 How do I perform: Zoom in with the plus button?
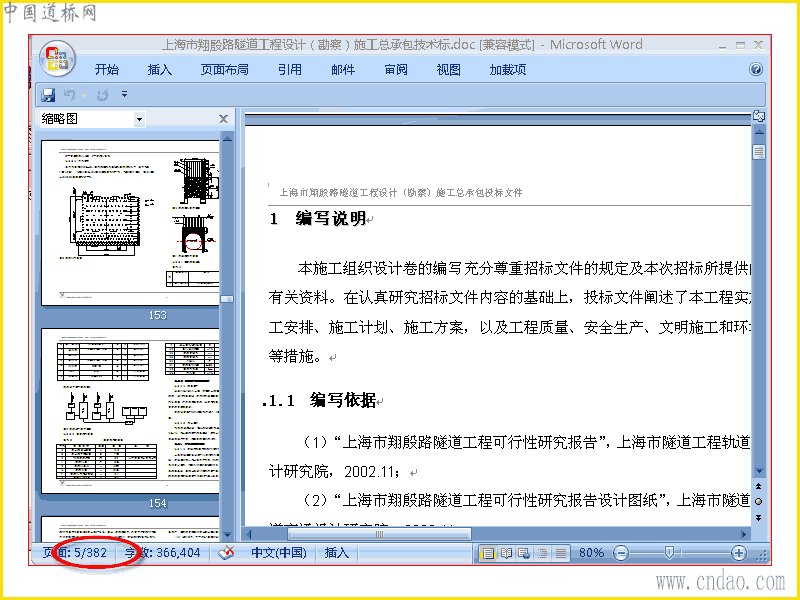tap(738, 553)
